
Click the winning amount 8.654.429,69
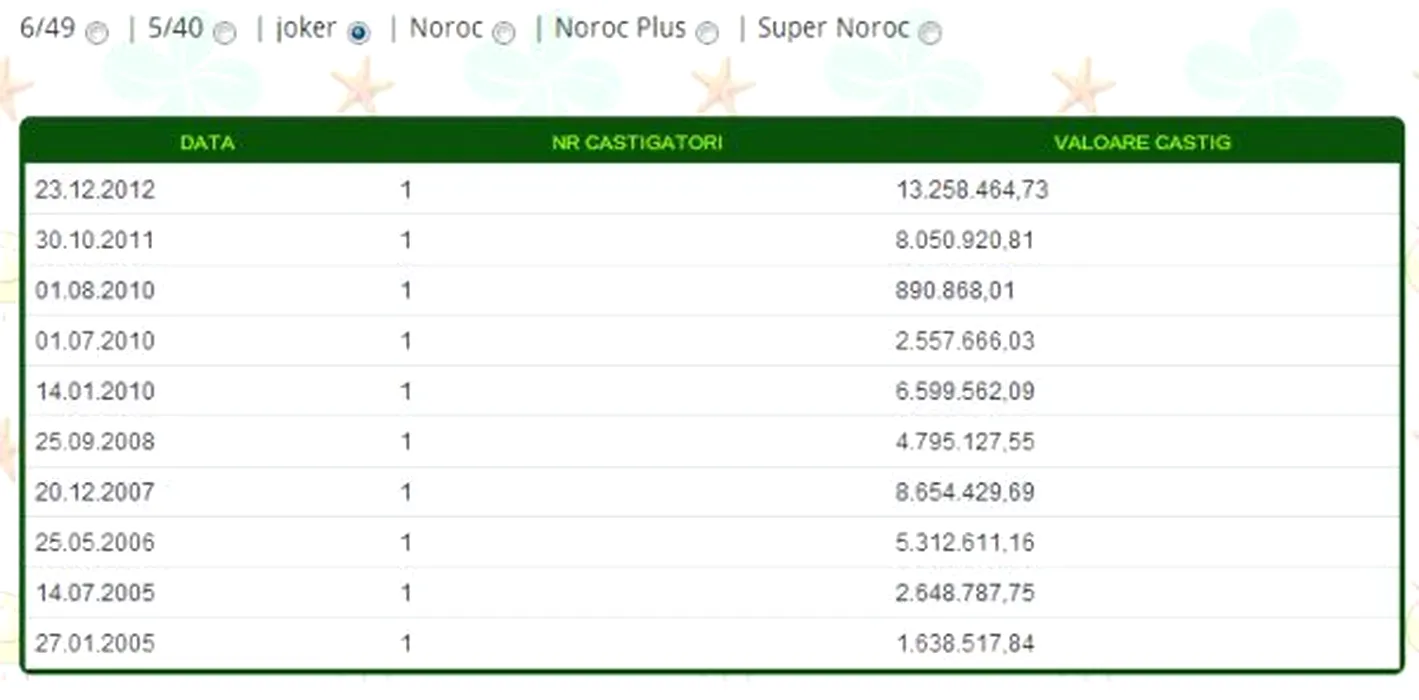pyautogui.click(x=965, y=492)
